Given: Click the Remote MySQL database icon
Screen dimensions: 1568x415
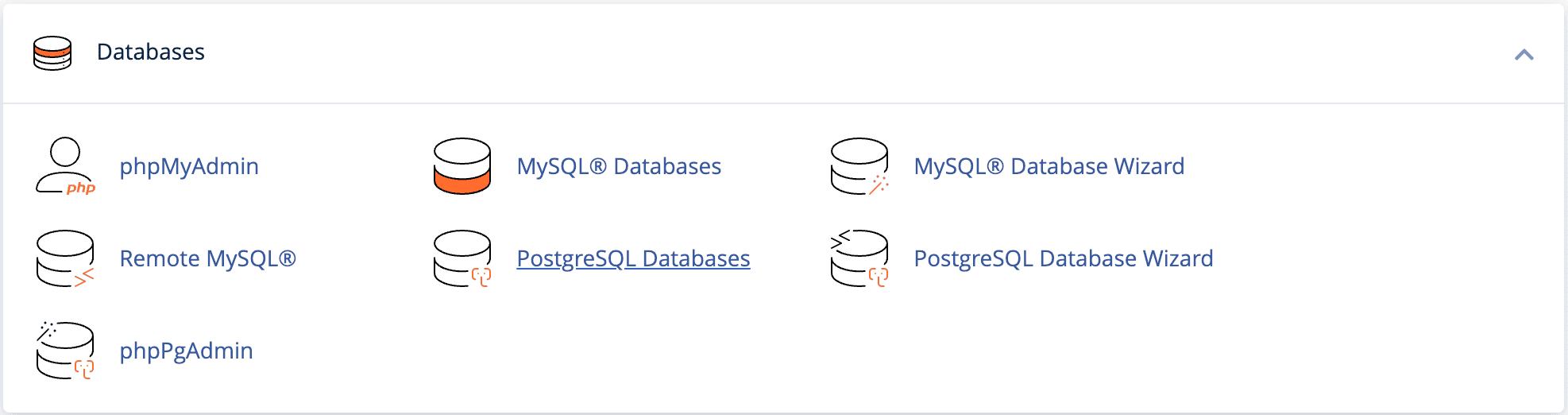Looking at the screenshot, I should tap(65, 258).
